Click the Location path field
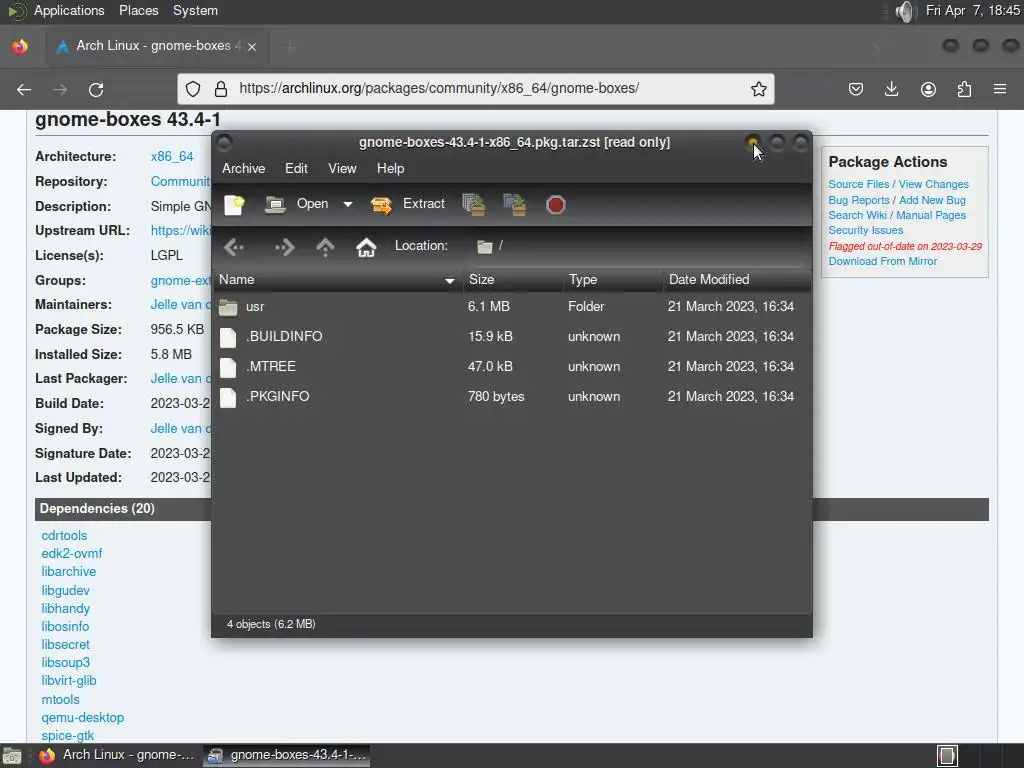The width and height of the screenshot is (1024, 768). pos(640,246)
